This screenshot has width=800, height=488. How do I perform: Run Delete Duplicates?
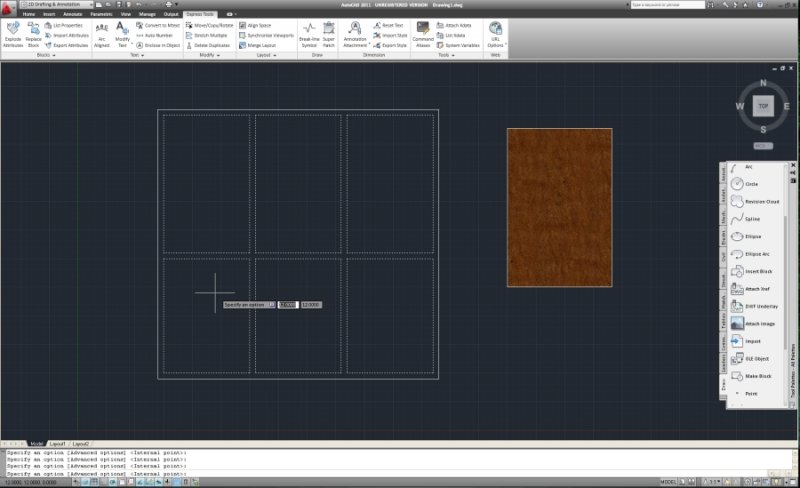pyautogui.click(x=208, y=45)
